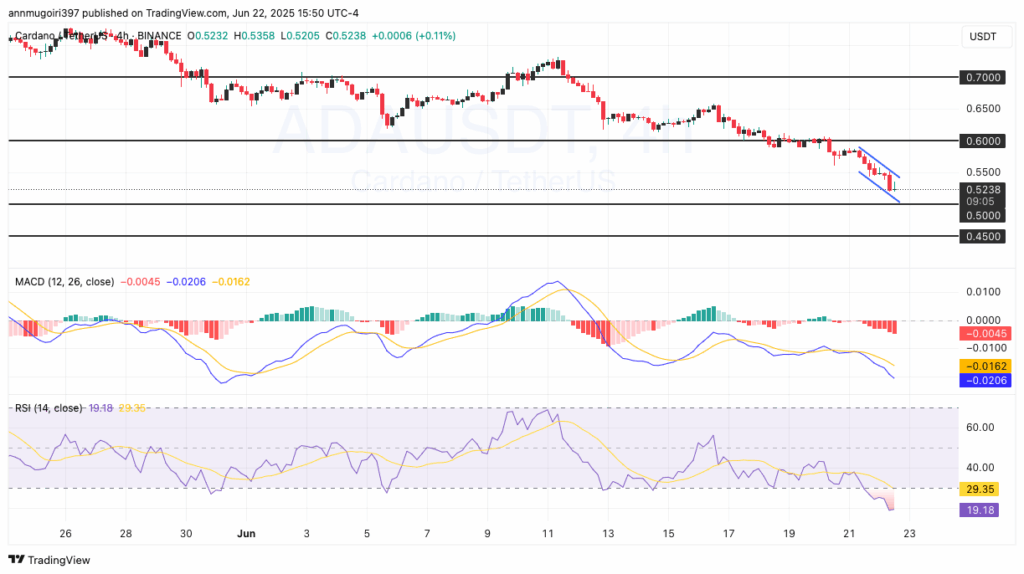Click the open value O0.5232 in header
The width and height of the screenshot is (1024, 574).
(x=208, y=36)
